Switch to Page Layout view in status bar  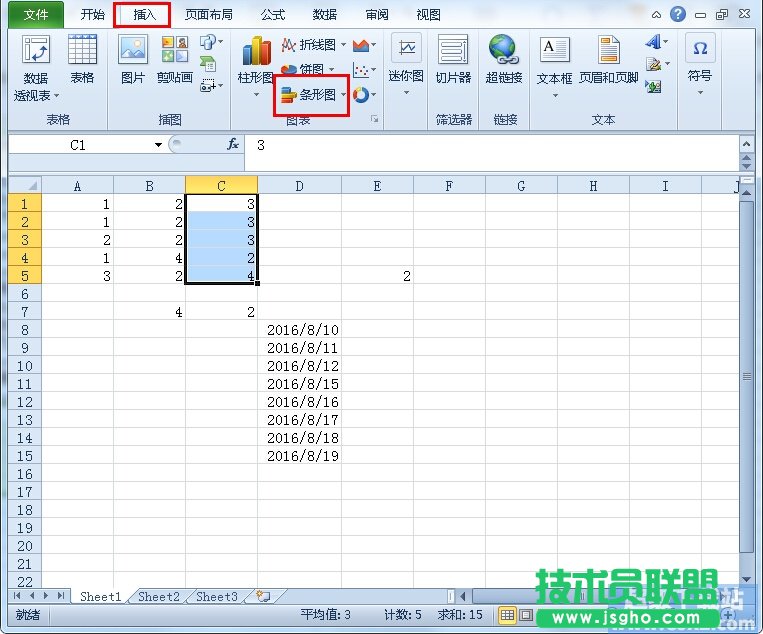pyautogui.click(x=526, y=615)
